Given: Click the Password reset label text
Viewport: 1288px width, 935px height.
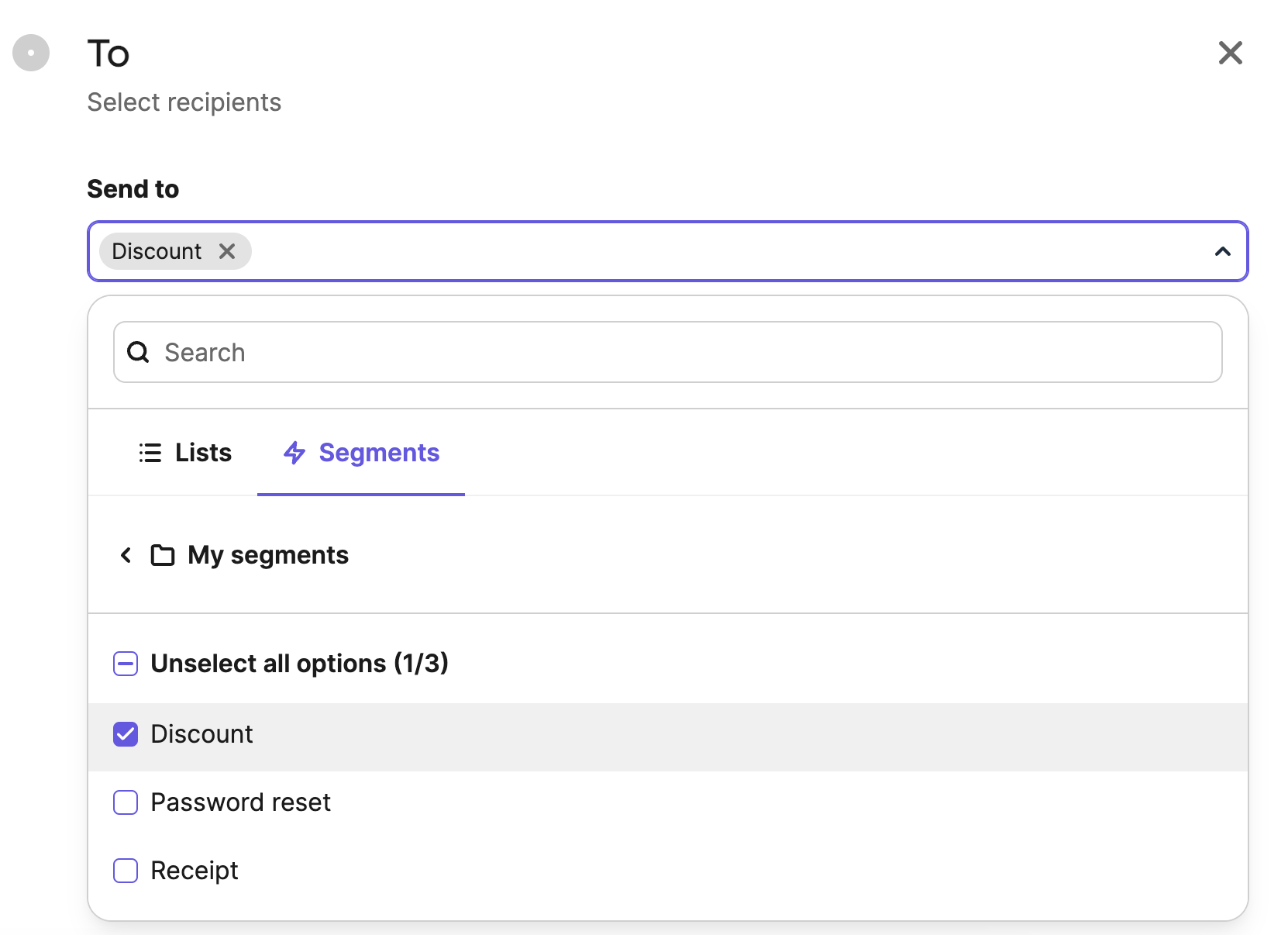Looking at the screenshot, I should 241,802.
